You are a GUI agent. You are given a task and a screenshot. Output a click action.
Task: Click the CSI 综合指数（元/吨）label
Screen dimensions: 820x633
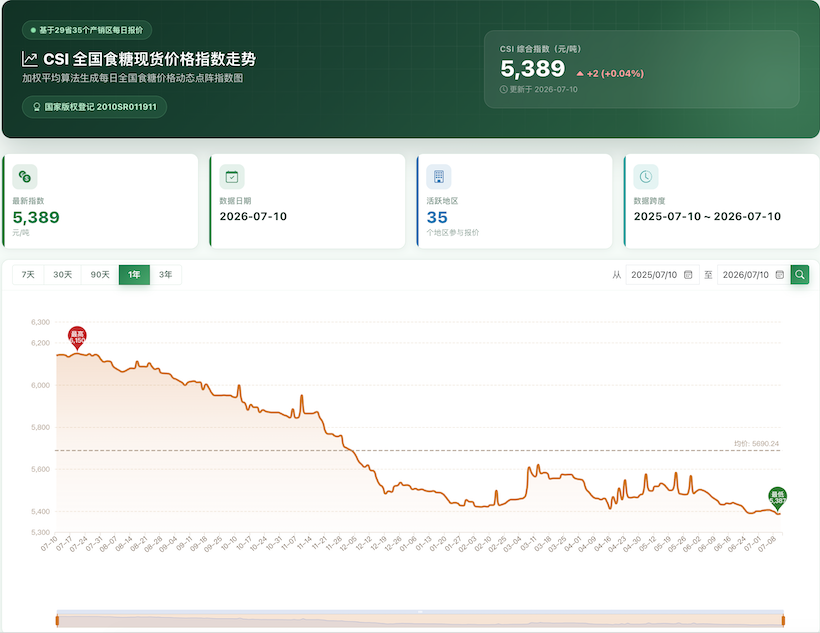540,49
